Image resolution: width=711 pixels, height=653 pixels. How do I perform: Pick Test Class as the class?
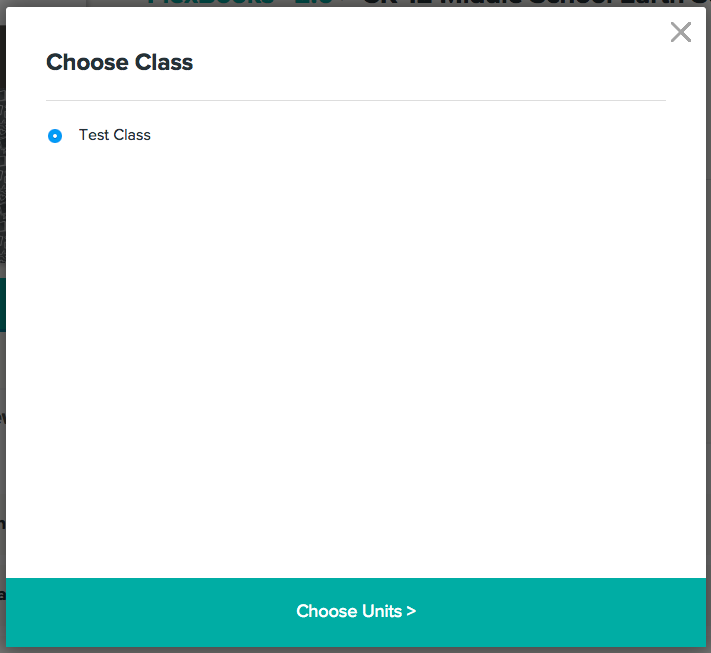click(x=55, y=136)
